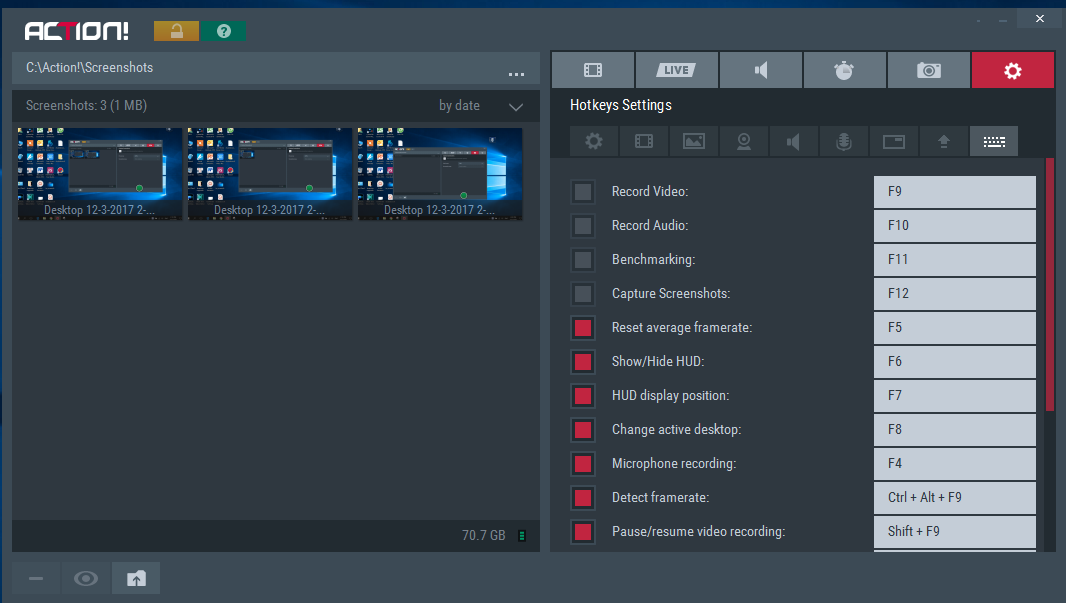1066x603 pixels.
Task: Open the audio recording speaker tab
Action: click(761, 70)
